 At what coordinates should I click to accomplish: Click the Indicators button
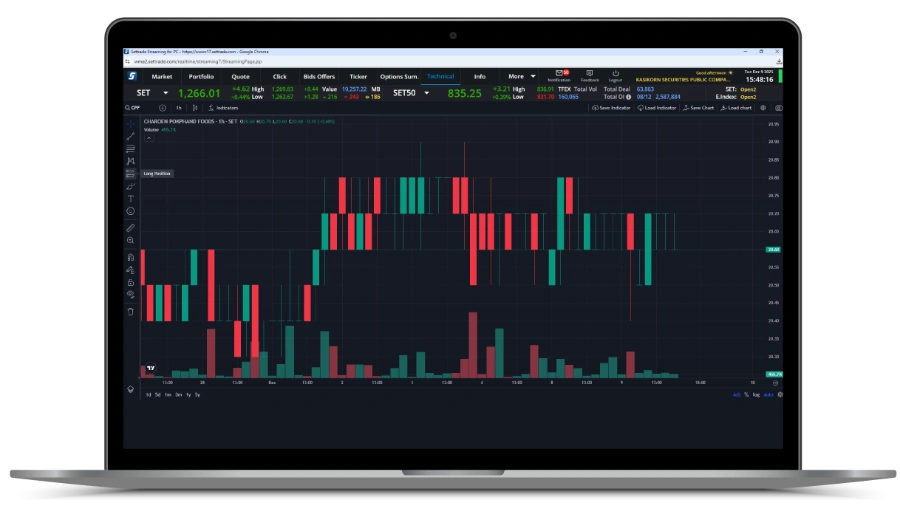tap(223, 108)
